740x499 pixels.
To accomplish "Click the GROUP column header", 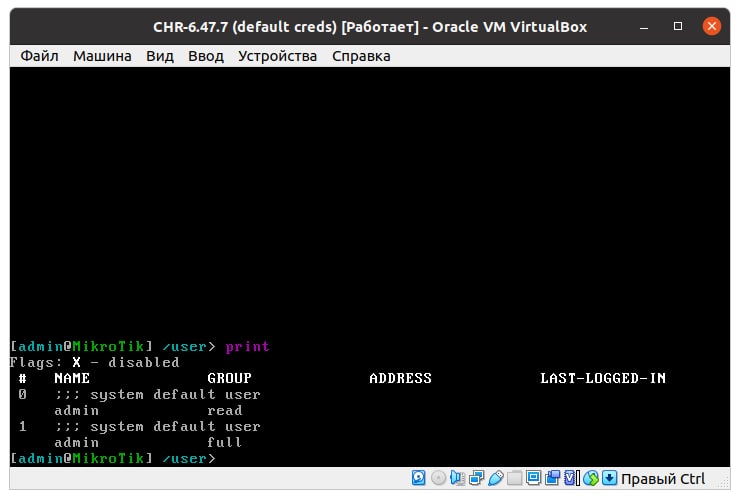I will pos(229,378).
